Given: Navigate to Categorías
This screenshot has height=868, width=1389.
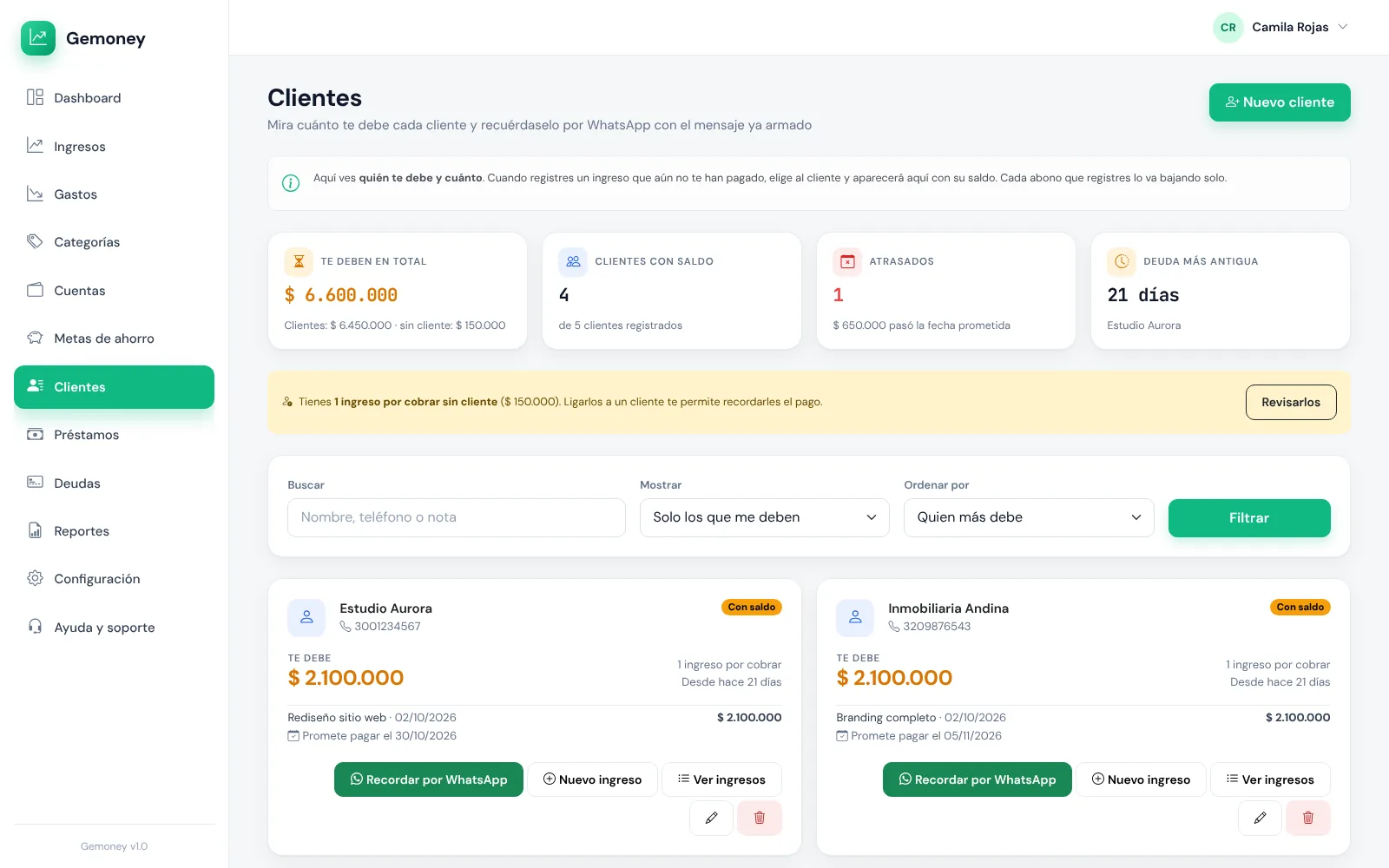Looking at the screenshot, I should click(x=114, y=242).
